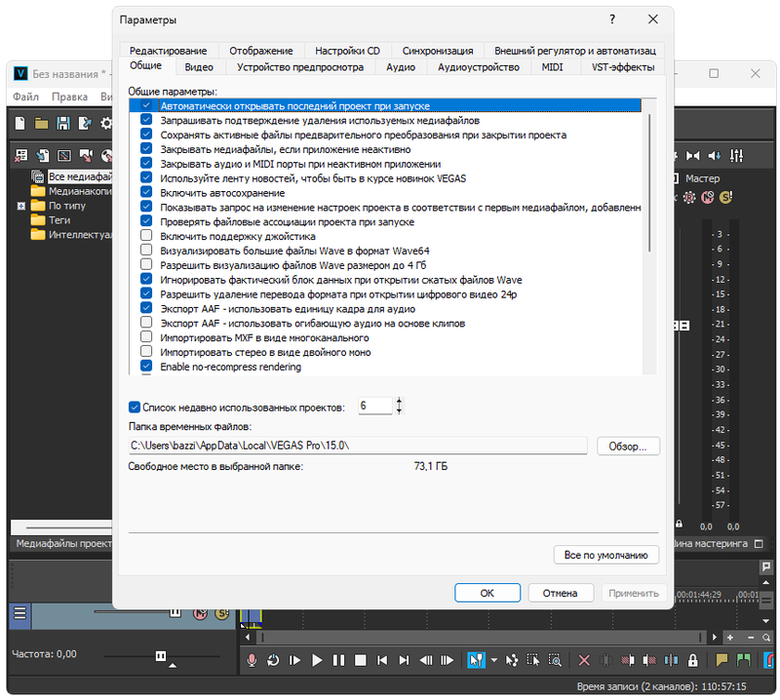
Task: Step to Previous Frame in the transport bar
Action: coord(426,660)
